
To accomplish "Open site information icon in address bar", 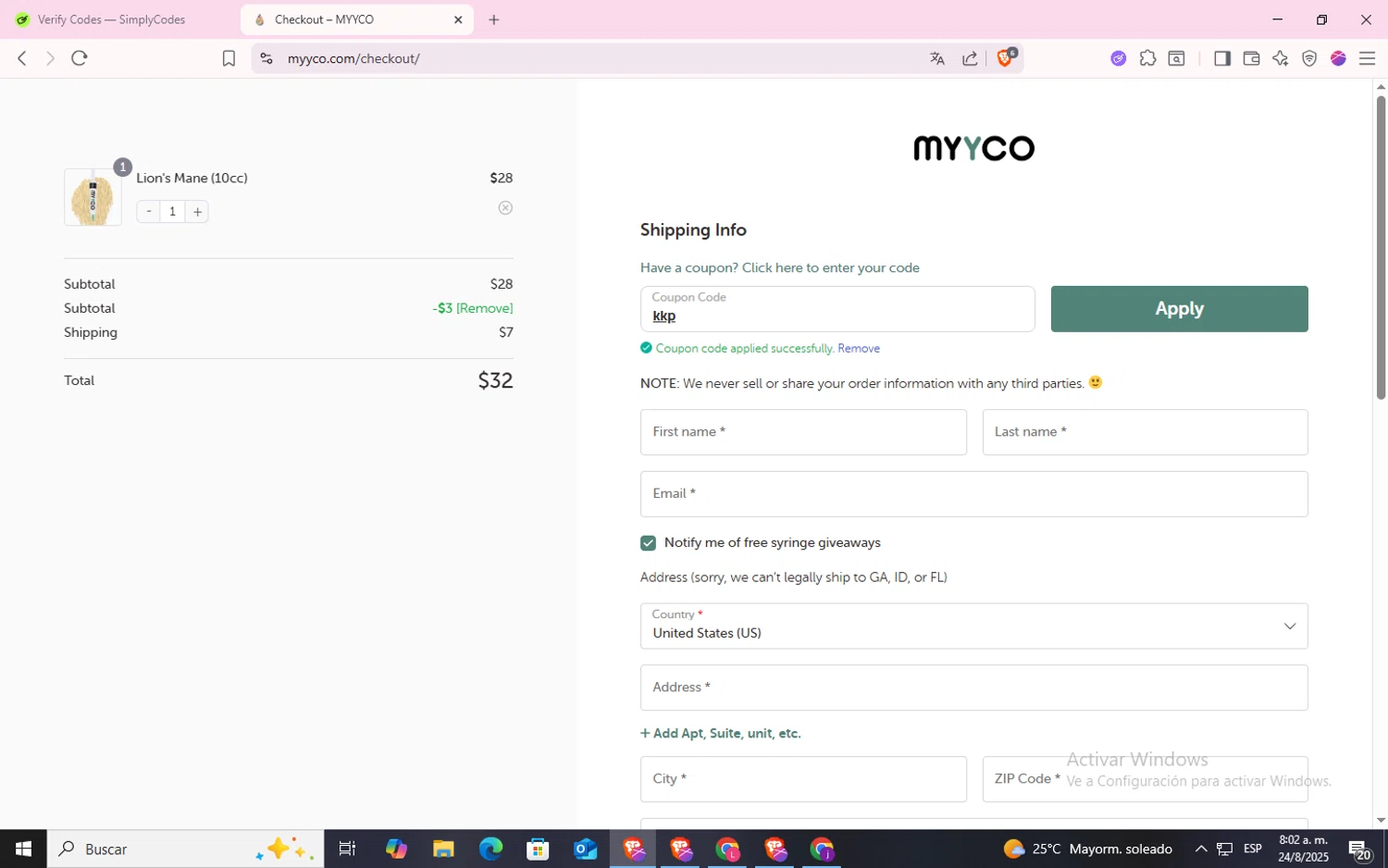I will pyautogui.click(x=266, y=58).
